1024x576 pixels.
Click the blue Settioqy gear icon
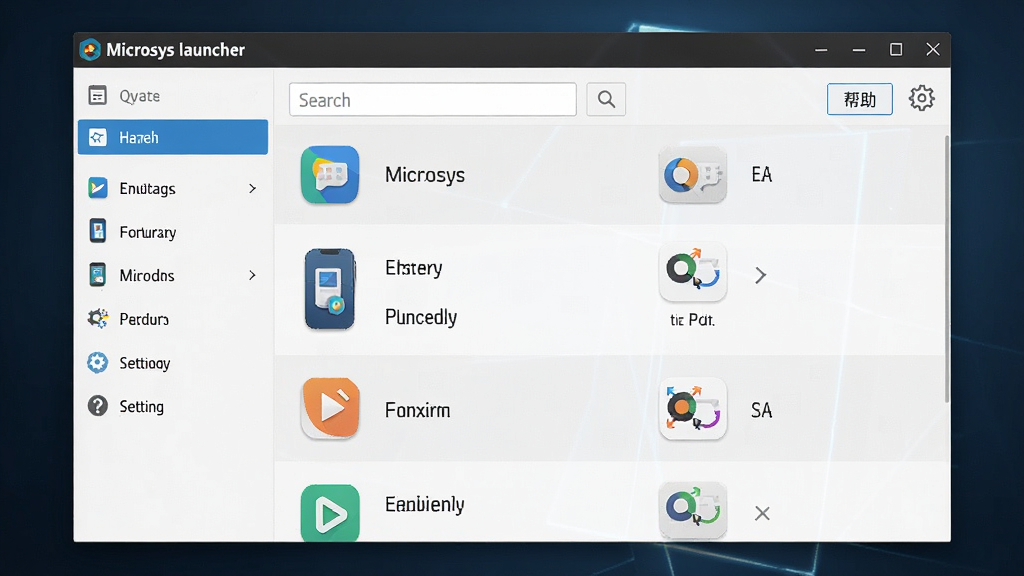(97, 362)
